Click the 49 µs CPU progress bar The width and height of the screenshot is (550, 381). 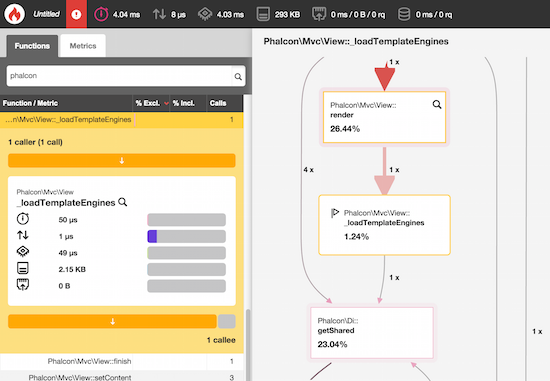point(186,253)
